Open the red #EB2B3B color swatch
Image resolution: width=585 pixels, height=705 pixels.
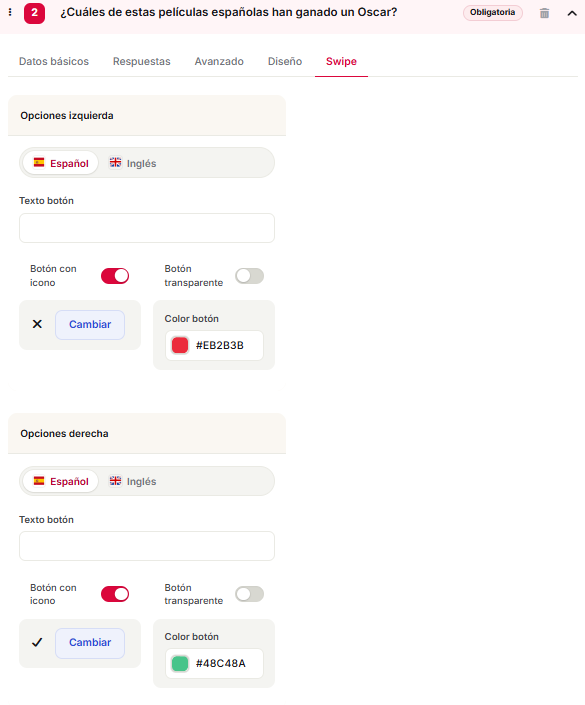point(180,345)
